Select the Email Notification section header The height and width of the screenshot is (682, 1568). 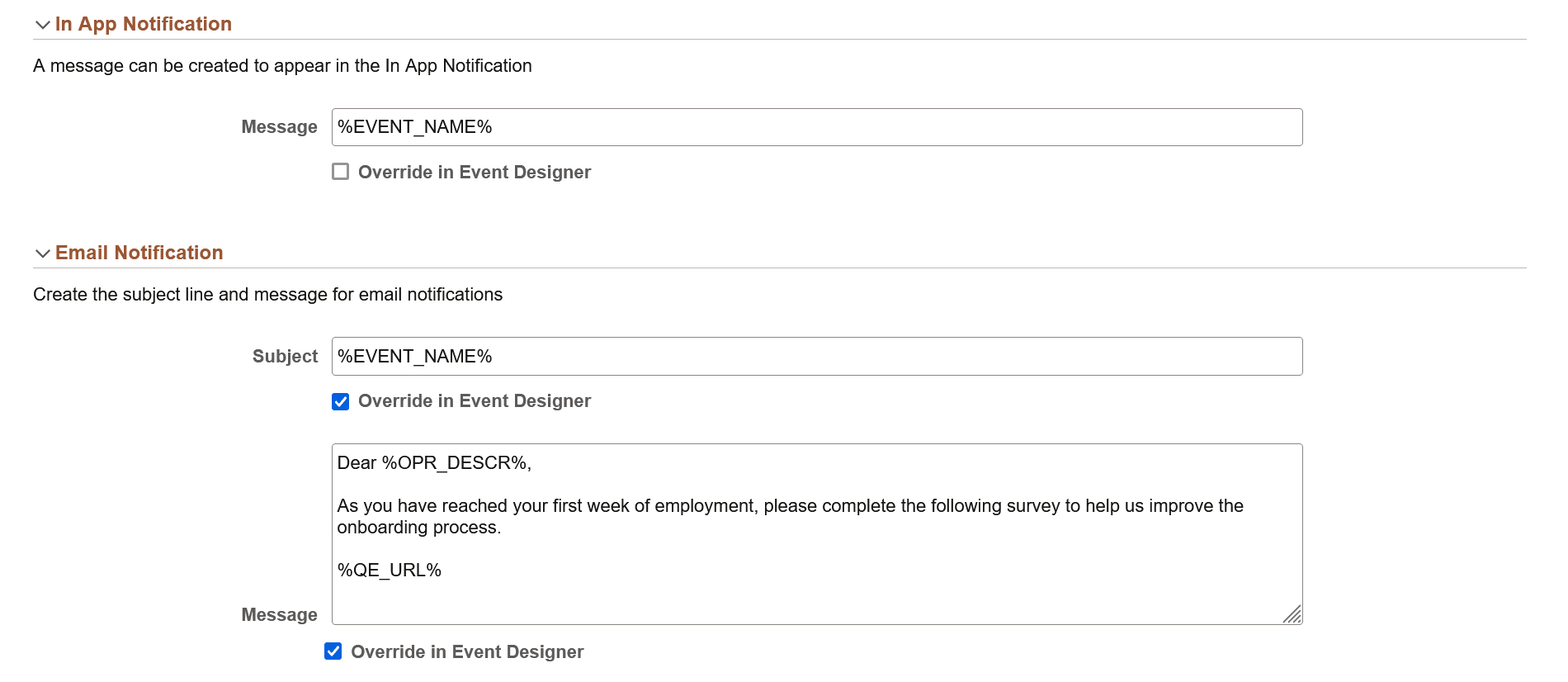pyautogui.click(x=138, y=253)
